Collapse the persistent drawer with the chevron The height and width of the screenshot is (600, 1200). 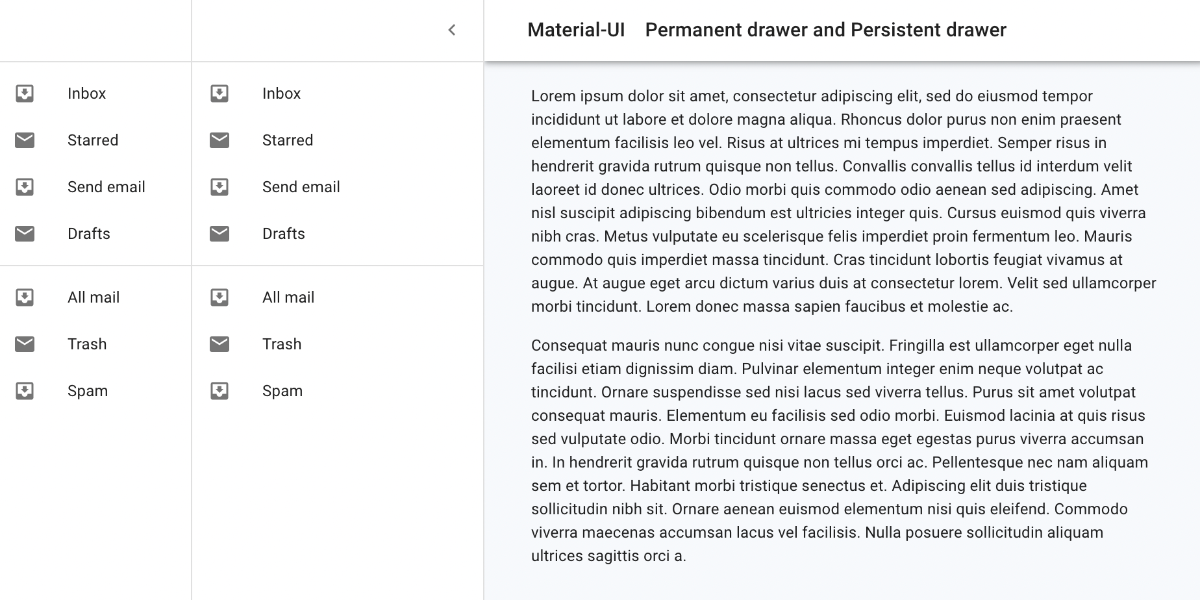[451, 30]
